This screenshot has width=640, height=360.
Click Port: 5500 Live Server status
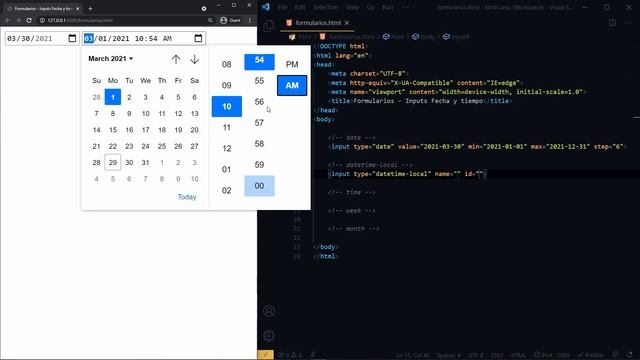click(x=552, y=355)
